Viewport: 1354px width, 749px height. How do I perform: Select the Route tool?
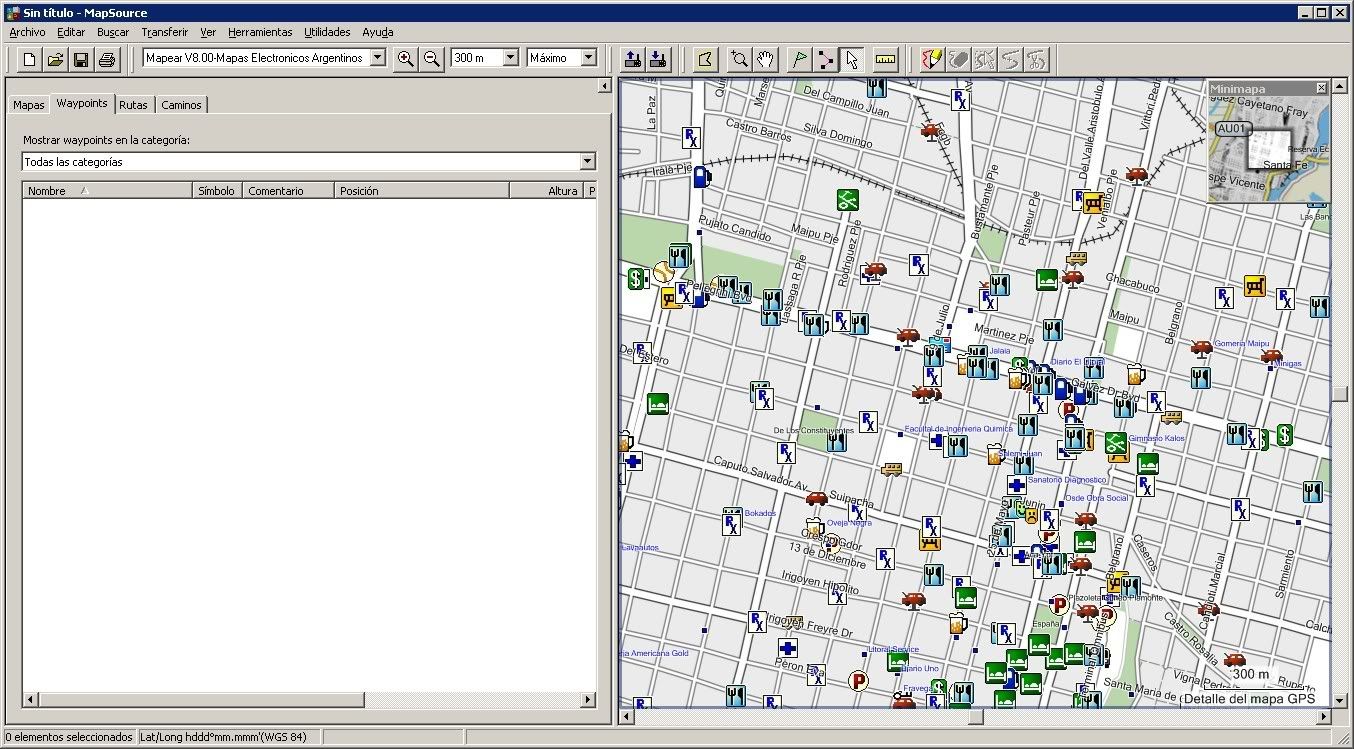click(x=826, y=59)
